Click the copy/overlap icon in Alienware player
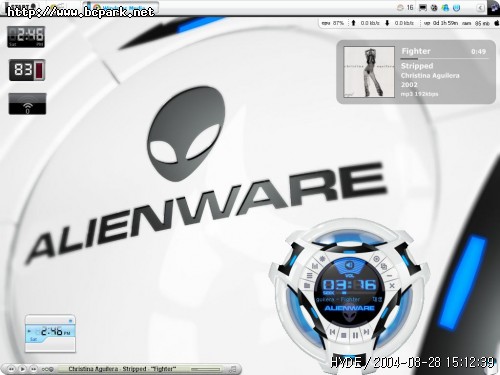 point(384,266)
